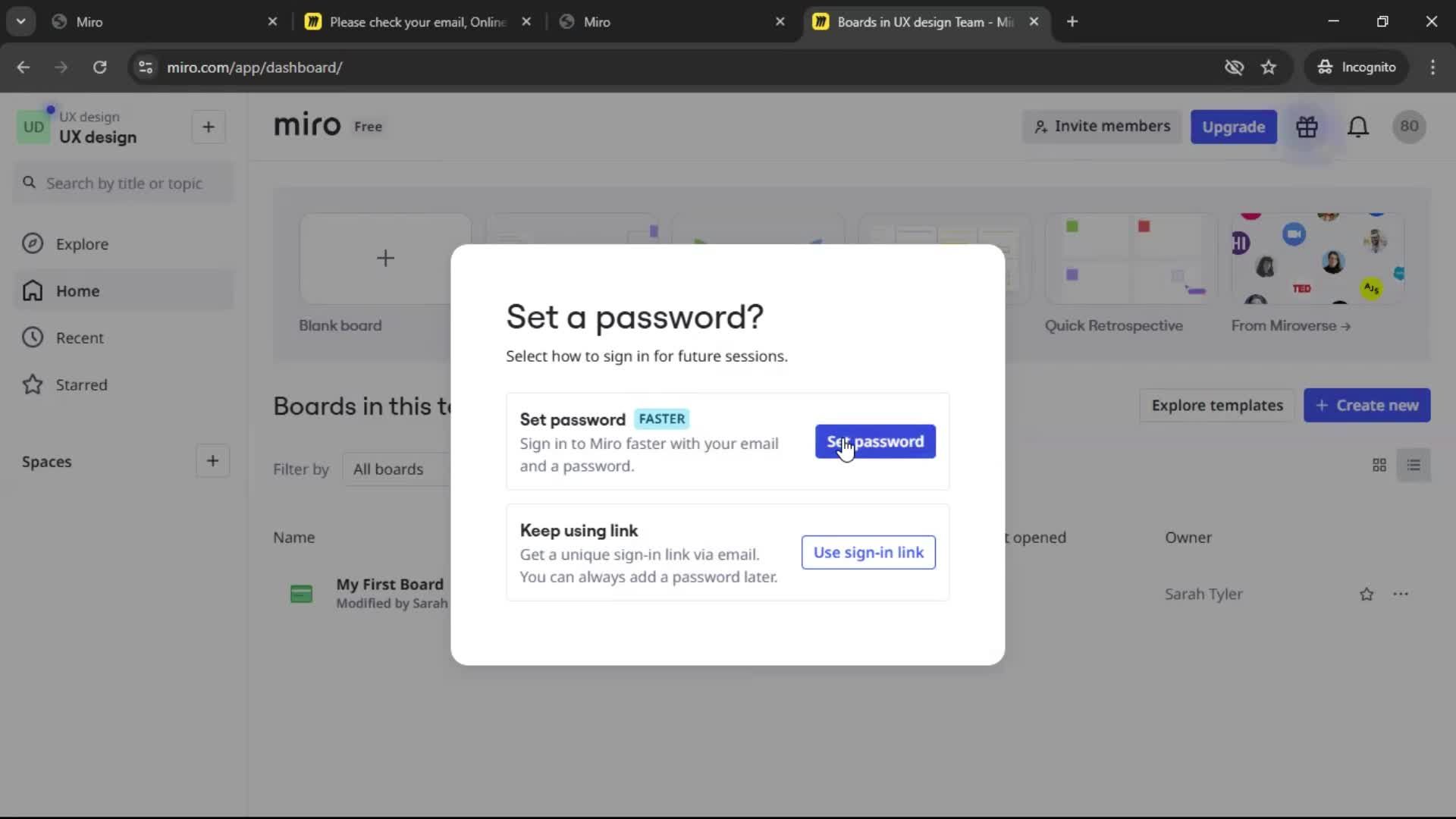Open Recent in the sidebar
This screenshot has width=1456, height=819.
tap(124, 338)
